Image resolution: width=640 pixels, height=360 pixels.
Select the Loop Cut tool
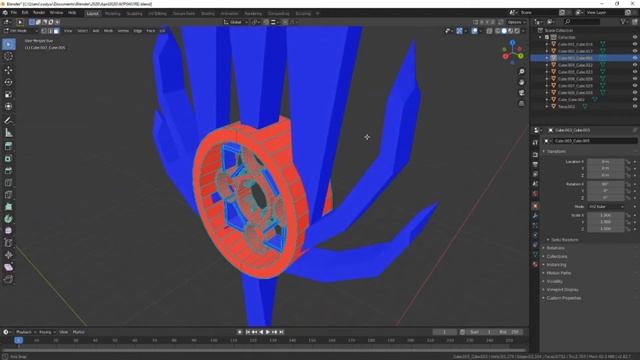pos(9,183)
